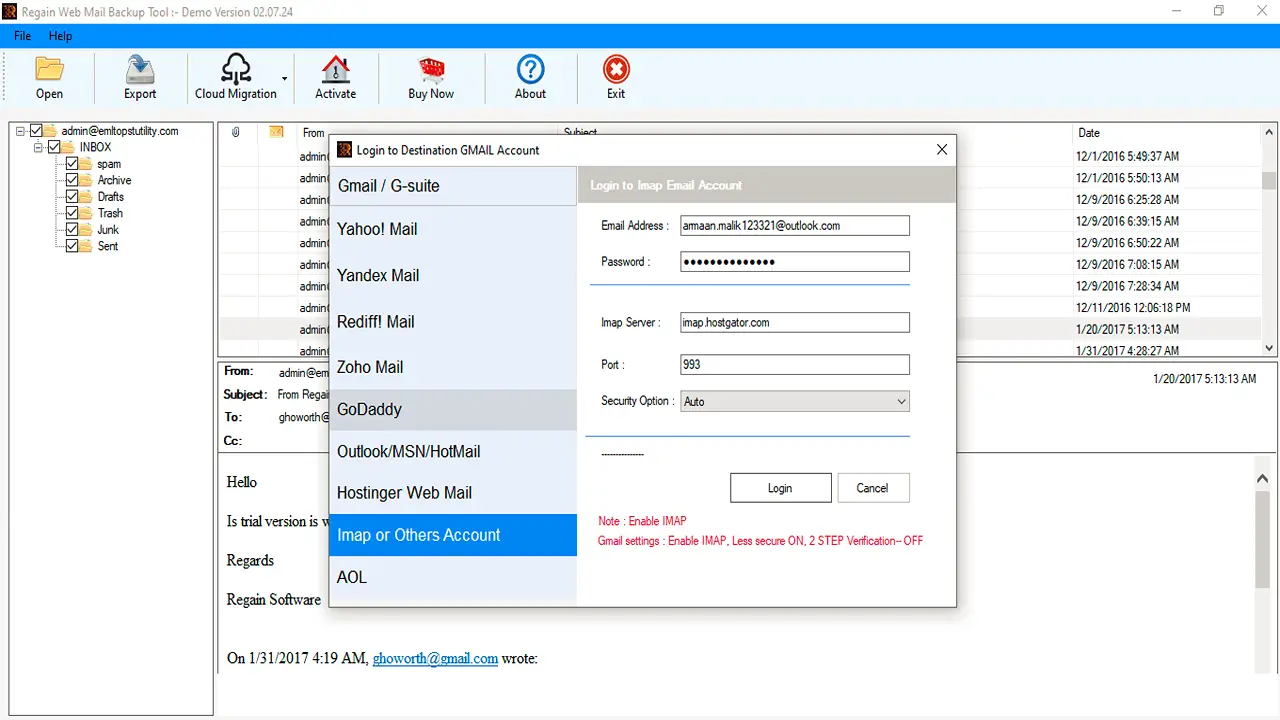Select the Sent folder in tree
This screenshot has width=1280, height=720.
(x=108, y=246)
